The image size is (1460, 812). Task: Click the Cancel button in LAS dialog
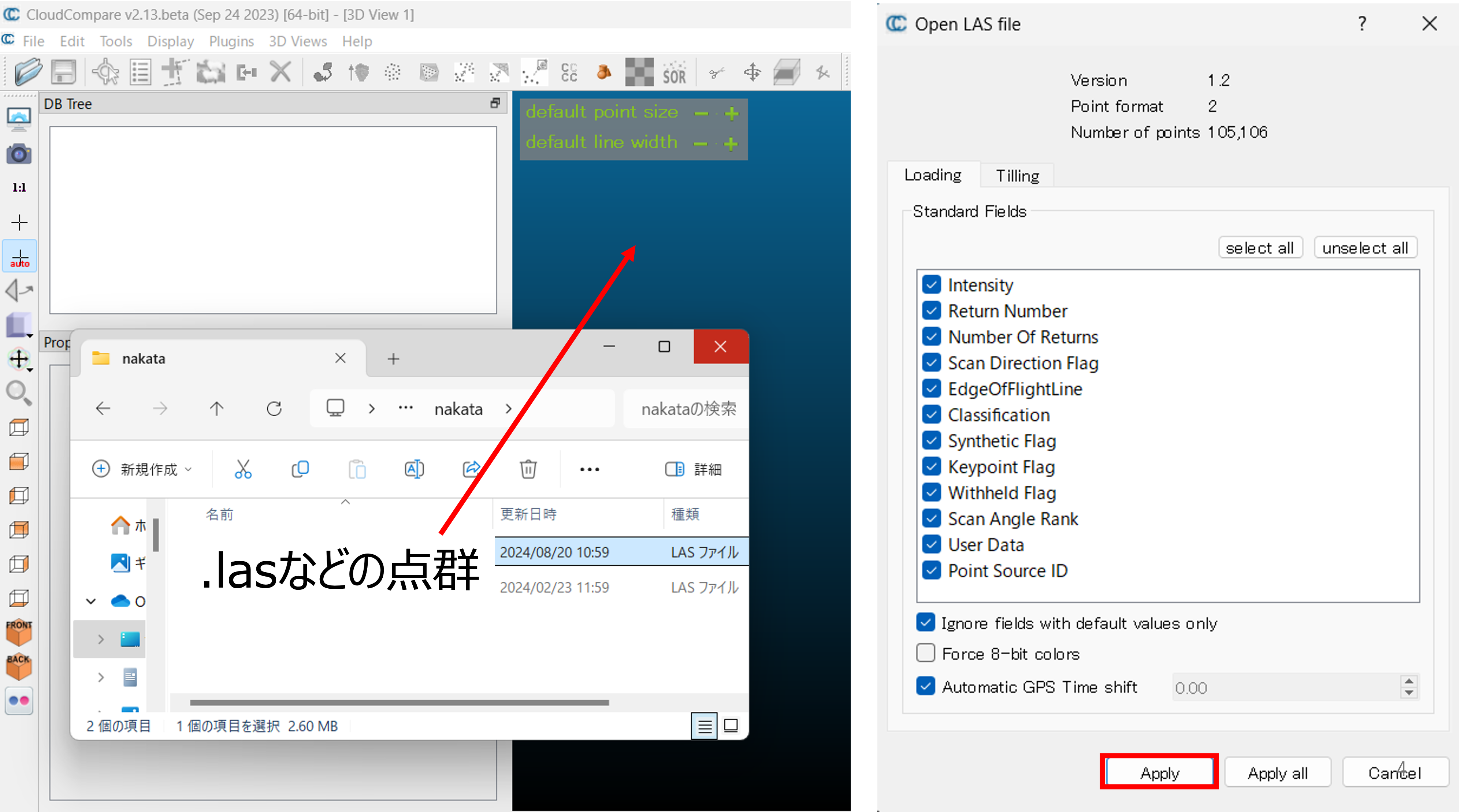(x=1395, y=773)
